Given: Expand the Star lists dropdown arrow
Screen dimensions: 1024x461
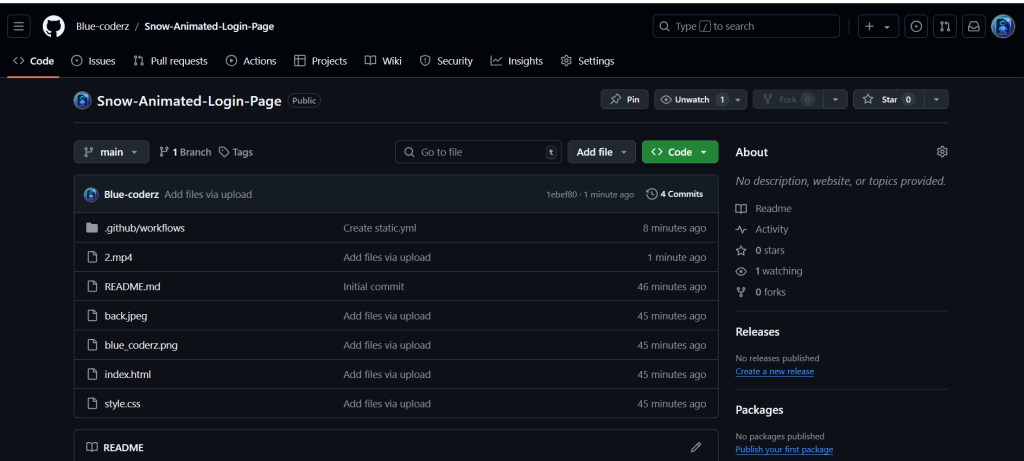Looking at the screenshot, I should (x=936, y=99).
